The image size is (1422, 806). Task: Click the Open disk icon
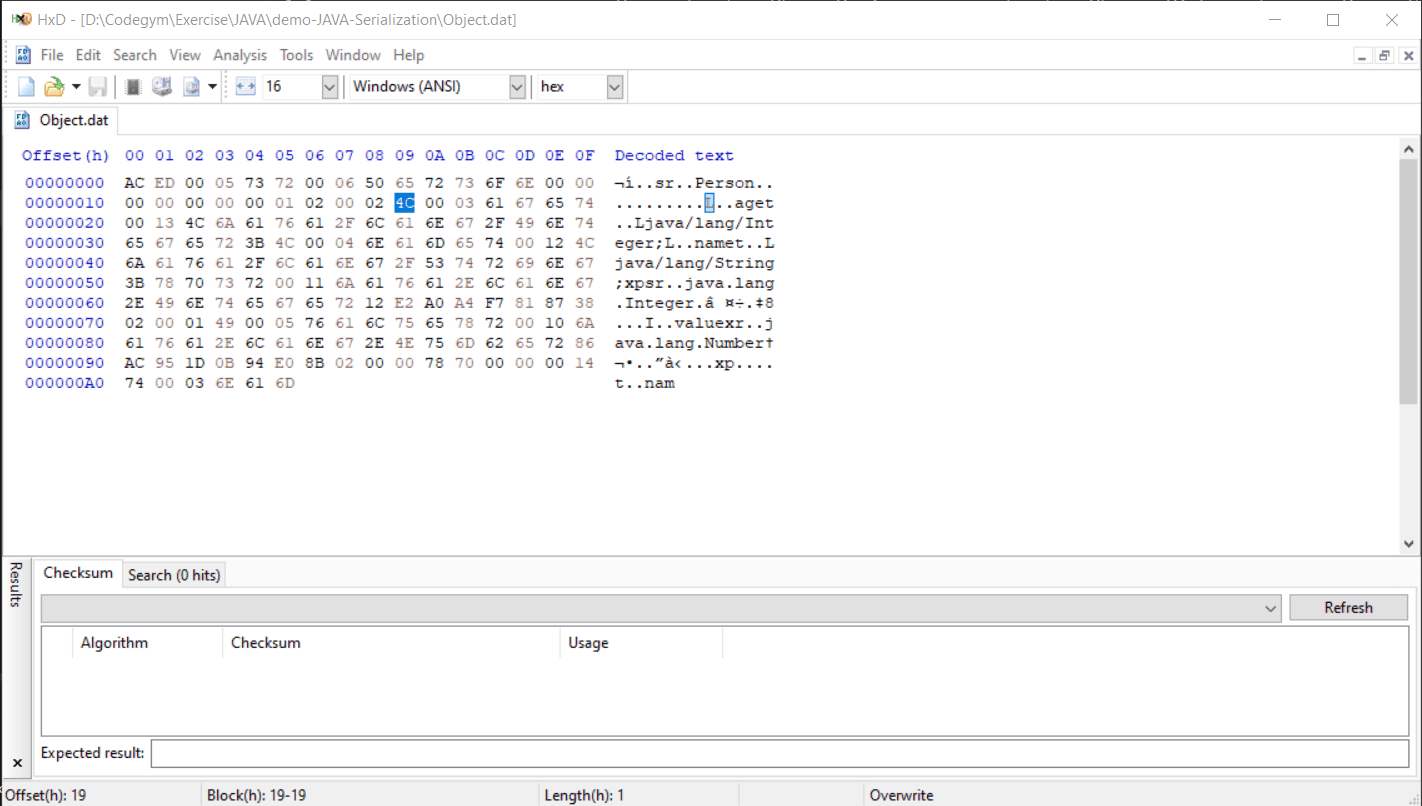161,87
